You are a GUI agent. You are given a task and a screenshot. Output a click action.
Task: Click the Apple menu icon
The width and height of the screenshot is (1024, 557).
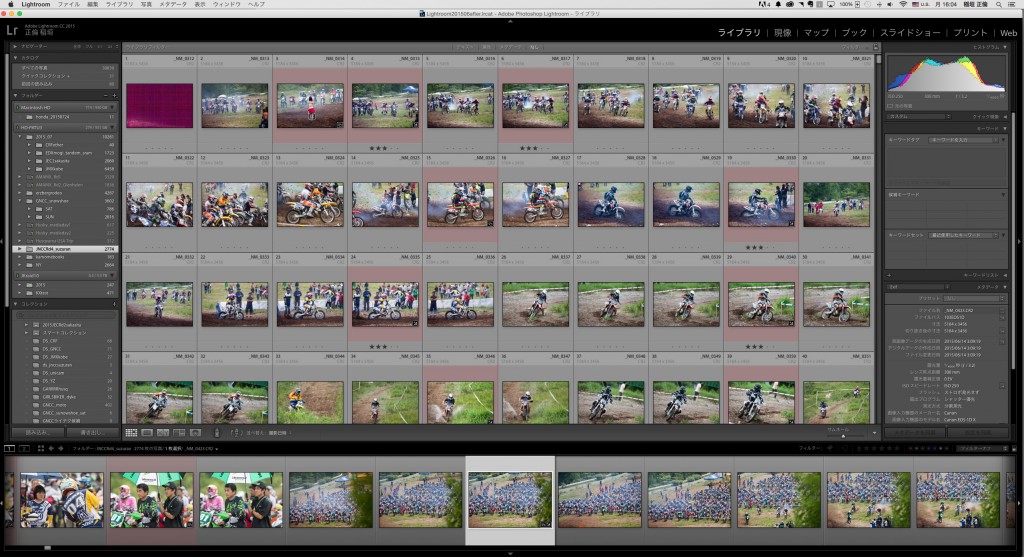tap(10, 4)
